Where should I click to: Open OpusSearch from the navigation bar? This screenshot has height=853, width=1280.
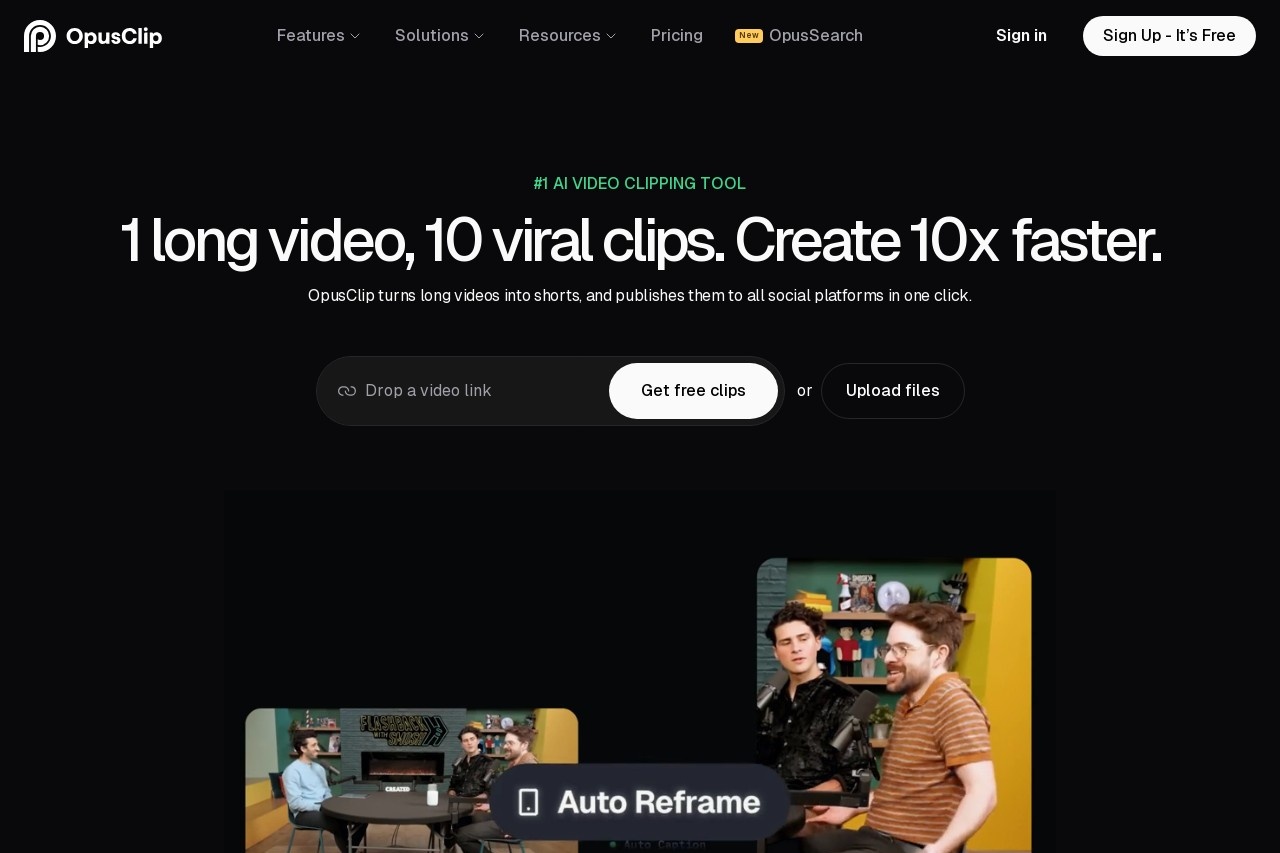[x=816, y=36]
